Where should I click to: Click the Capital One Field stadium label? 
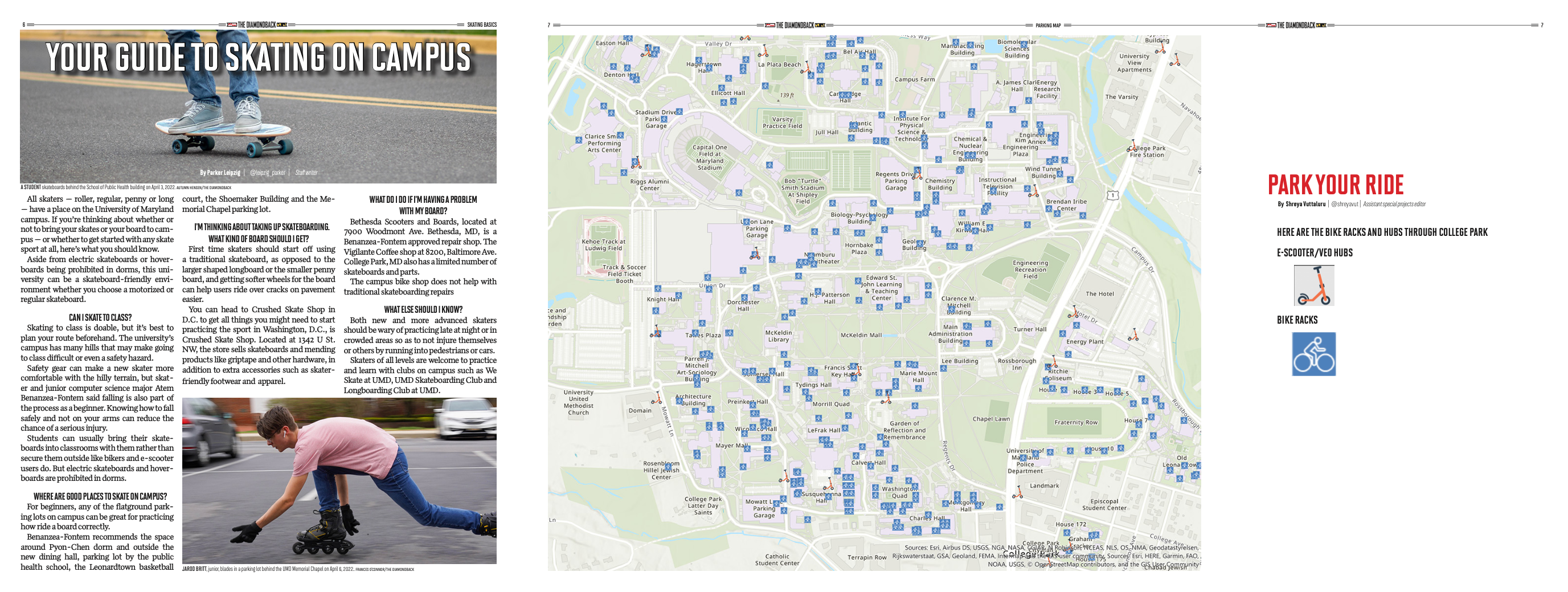click(709, 157)
